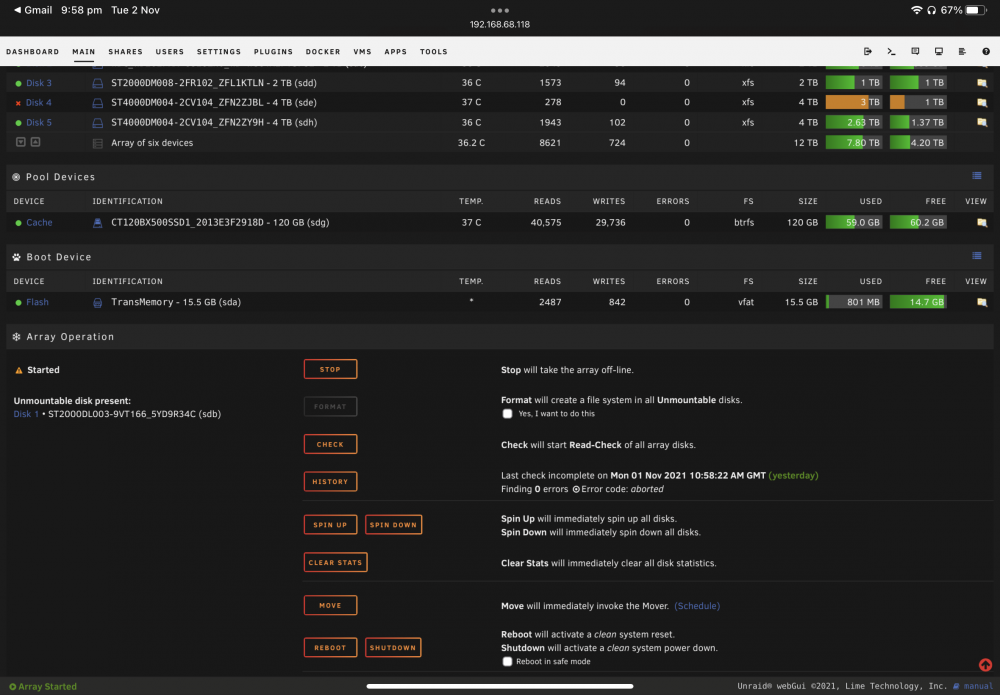Click the Cache used space bar
Screen dimensions: 1000x695
tap(854, 223)
